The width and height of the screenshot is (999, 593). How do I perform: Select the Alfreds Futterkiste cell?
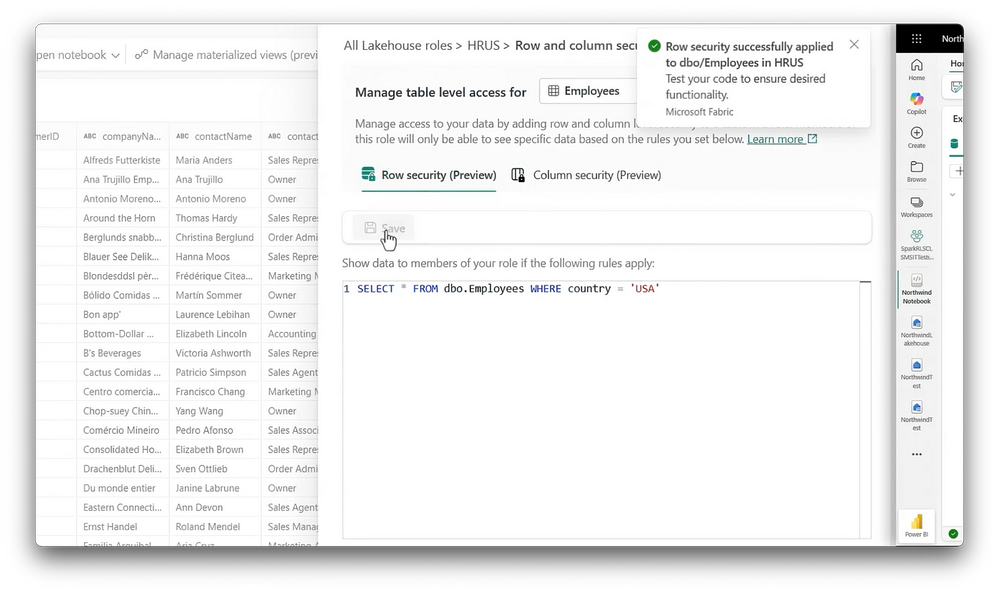(122, 160)
